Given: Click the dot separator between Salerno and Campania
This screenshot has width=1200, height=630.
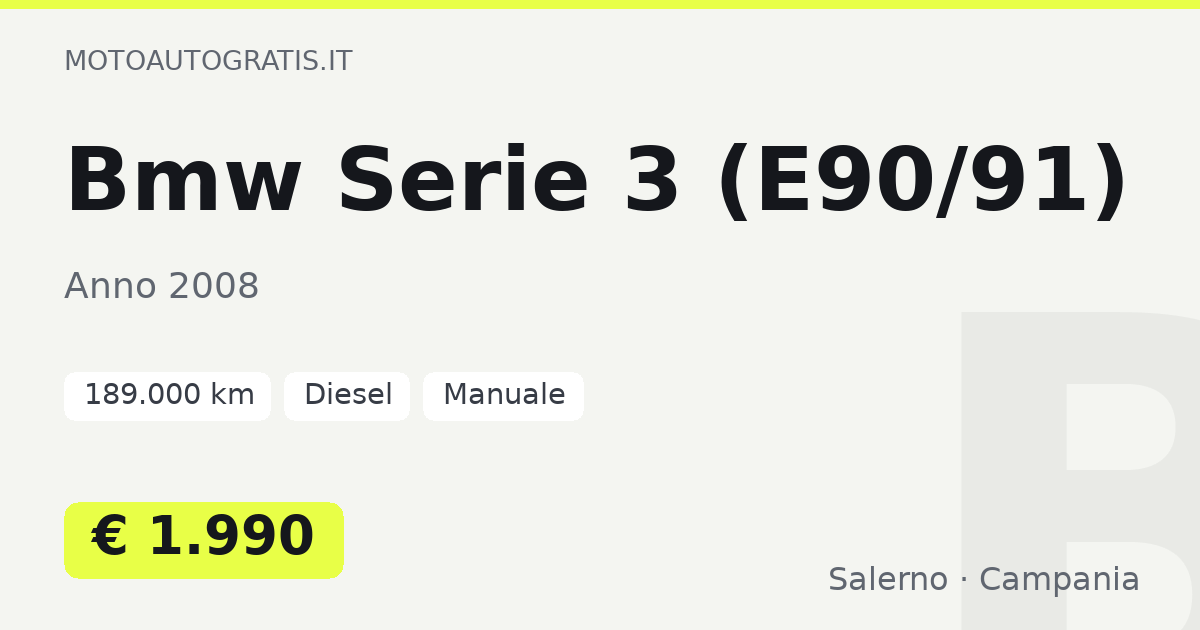Looking at the screenshot, I should pos(963,581).
